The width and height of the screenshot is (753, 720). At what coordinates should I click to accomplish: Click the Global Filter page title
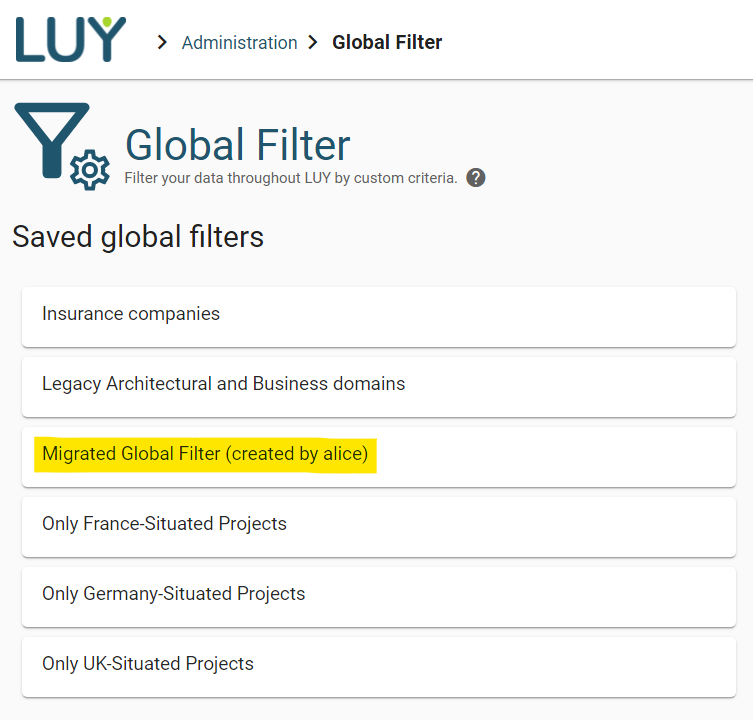click(x=237, y=145)
